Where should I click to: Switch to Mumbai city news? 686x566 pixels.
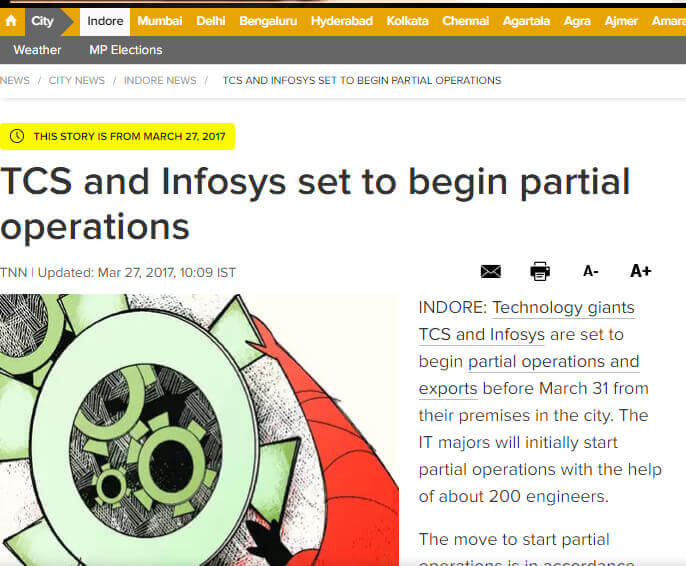pos(160,21)
